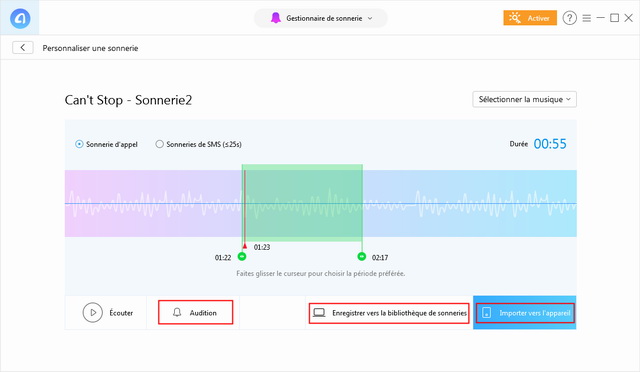Screen dimensions: 640x372
Task: Click the start handle at 01:22
Action: (x=242, y=256)
